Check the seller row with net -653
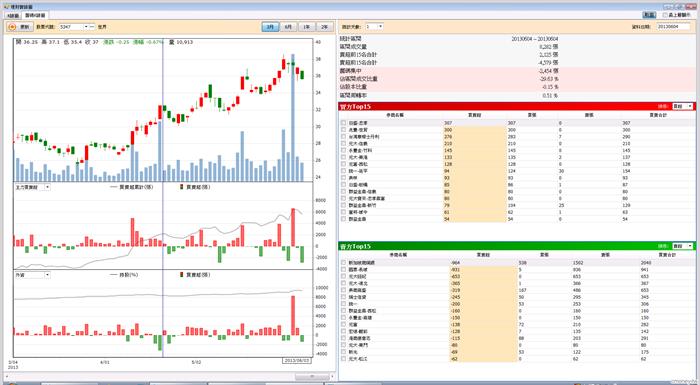The height and width of the screenshot is (385, 700). point(343,276)
